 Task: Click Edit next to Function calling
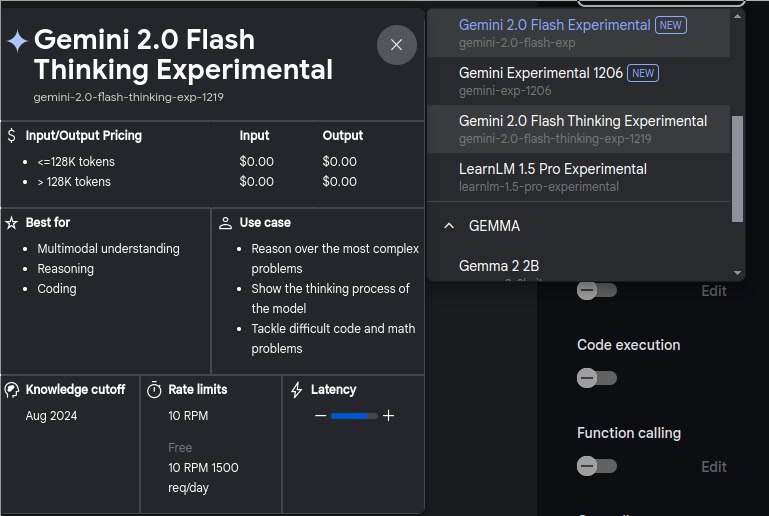713,466
